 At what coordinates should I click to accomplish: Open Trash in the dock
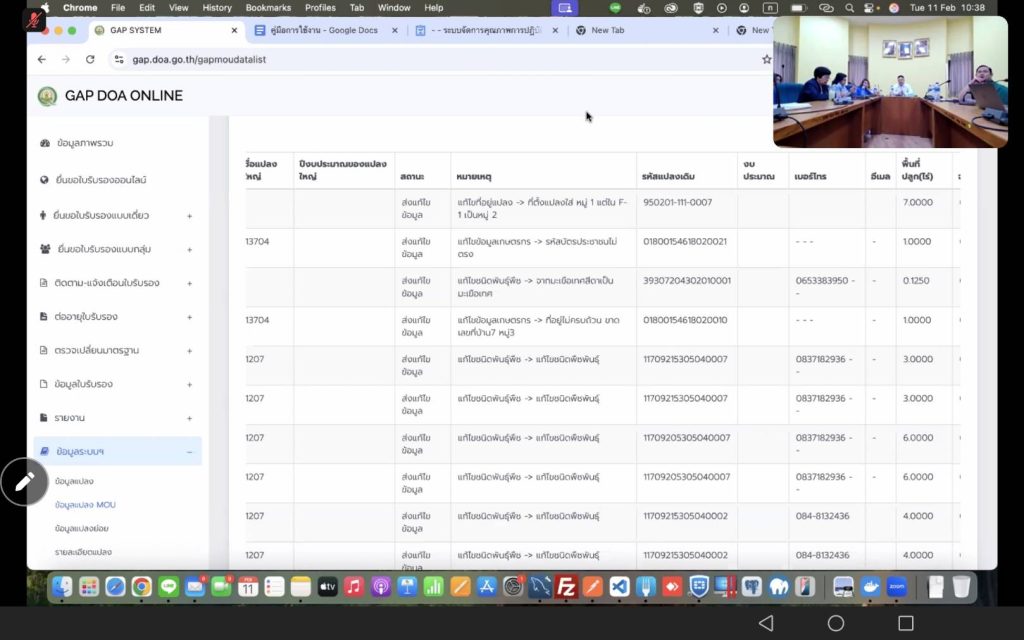click(x=961, y=586)
